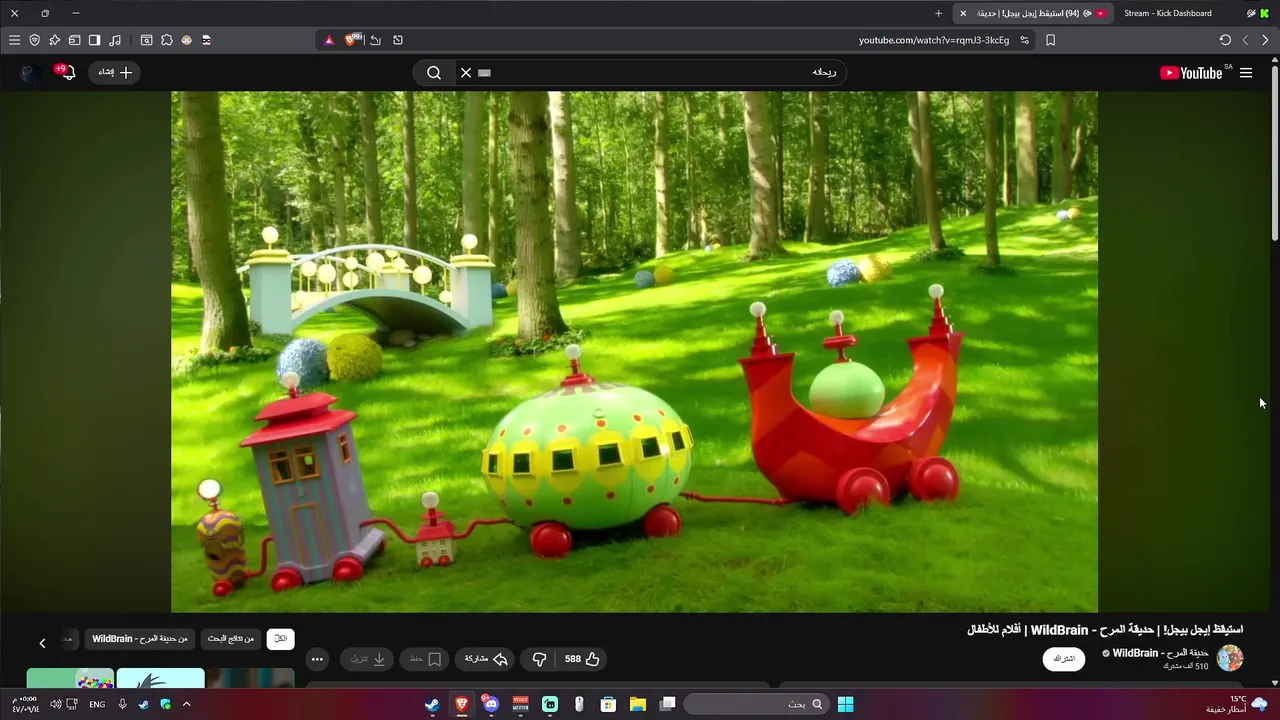The height and width of the screenshot is (720, 1280).
Task: Click the download button under the video
Action: click(x=368, y=659)
